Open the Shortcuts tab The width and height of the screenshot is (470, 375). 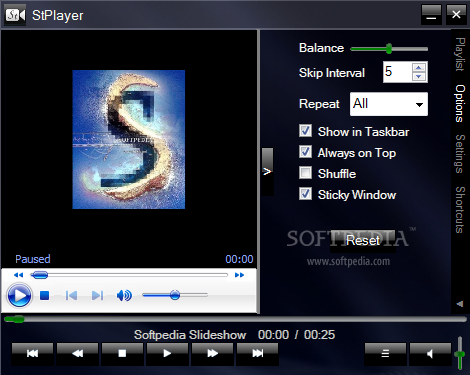point(460,210)
